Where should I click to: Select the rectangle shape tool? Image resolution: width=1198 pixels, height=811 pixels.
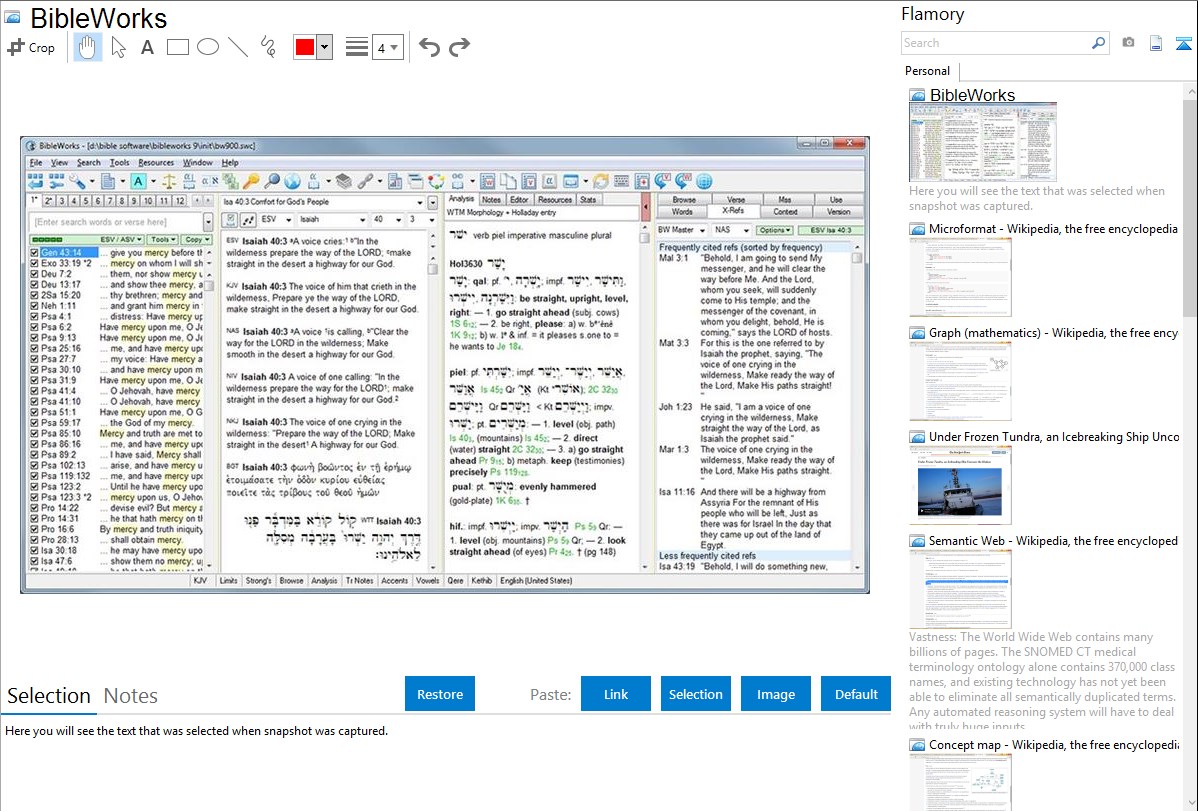178,47
